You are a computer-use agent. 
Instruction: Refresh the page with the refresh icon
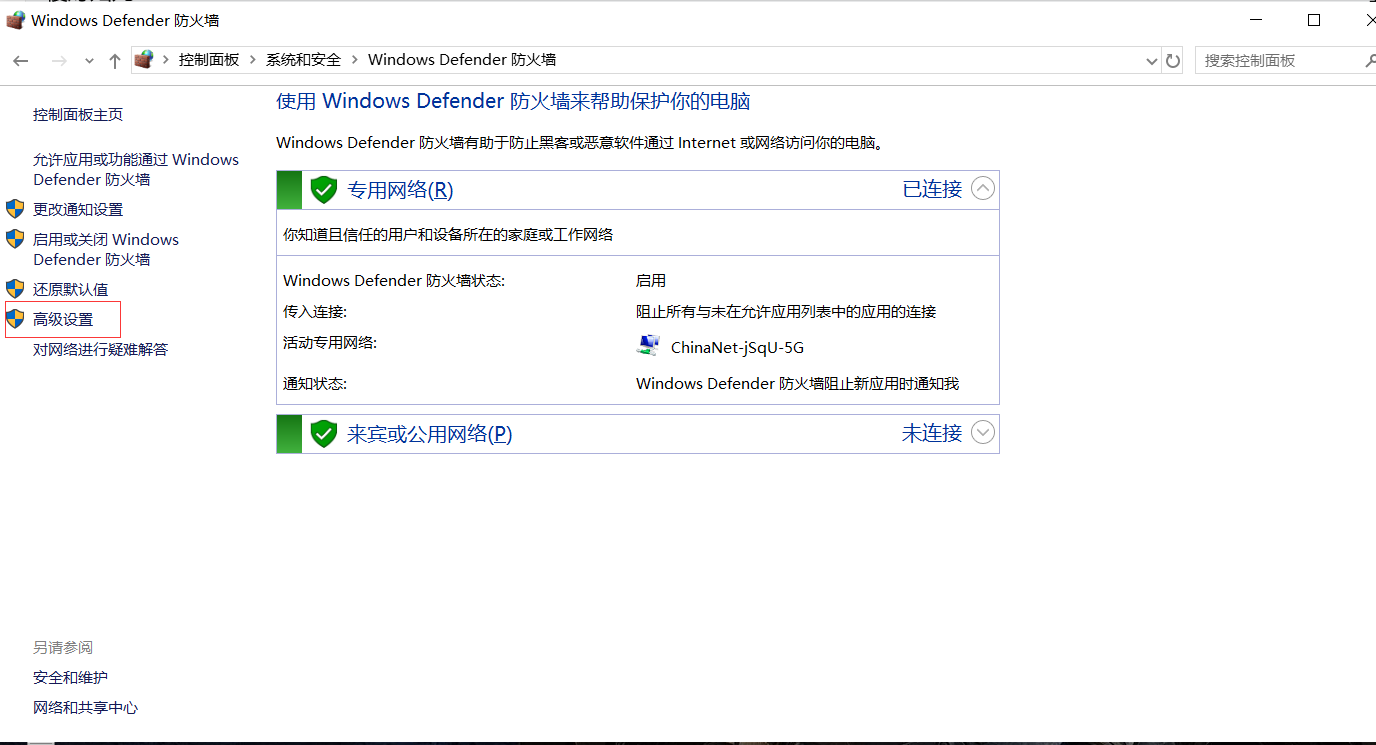(1173, 61)
